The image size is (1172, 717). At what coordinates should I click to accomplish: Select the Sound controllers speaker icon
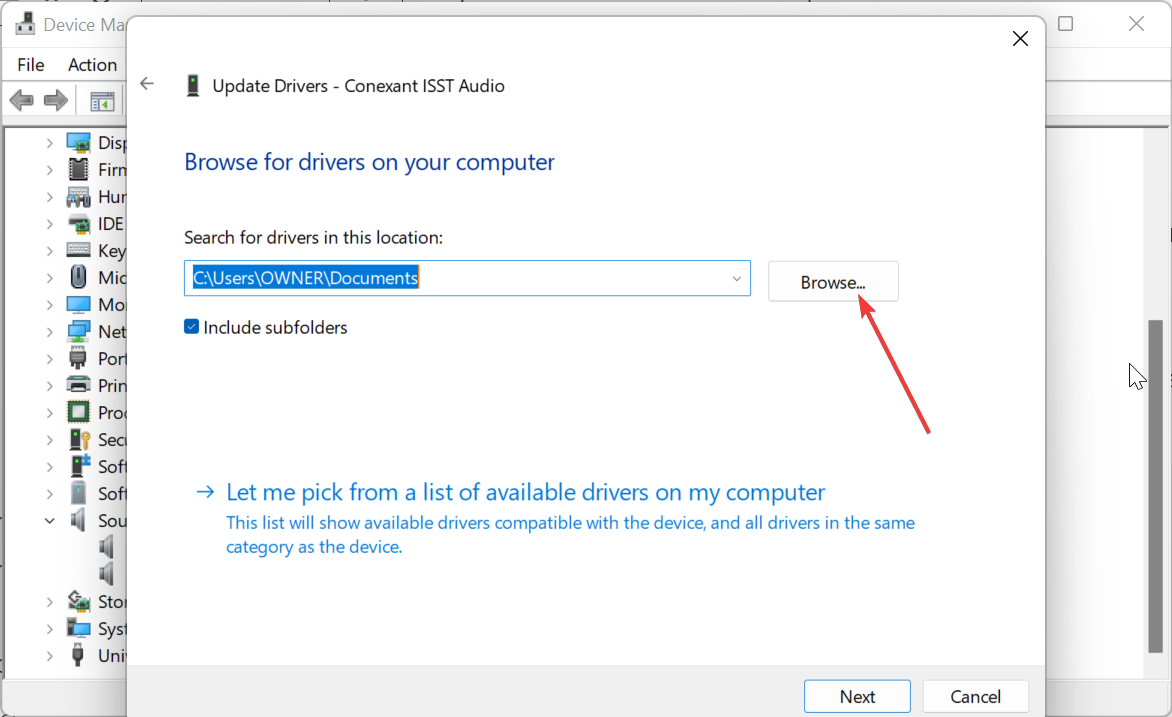click(x=78, y=520)
